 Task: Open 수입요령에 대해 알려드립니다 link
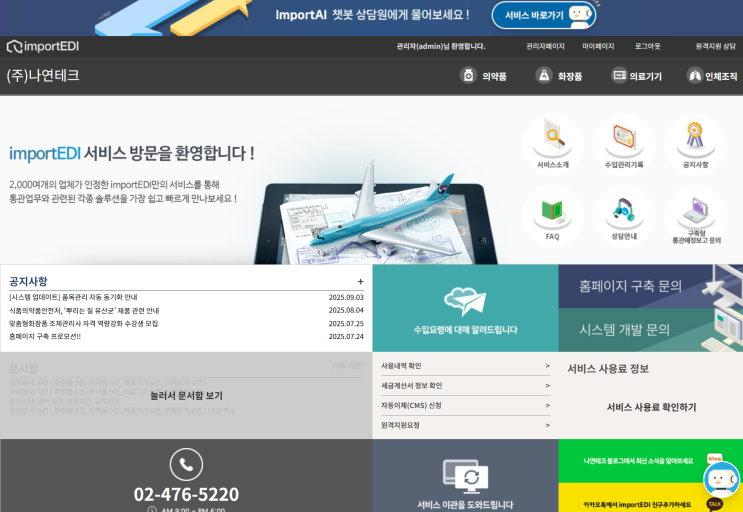coord(465,330)
